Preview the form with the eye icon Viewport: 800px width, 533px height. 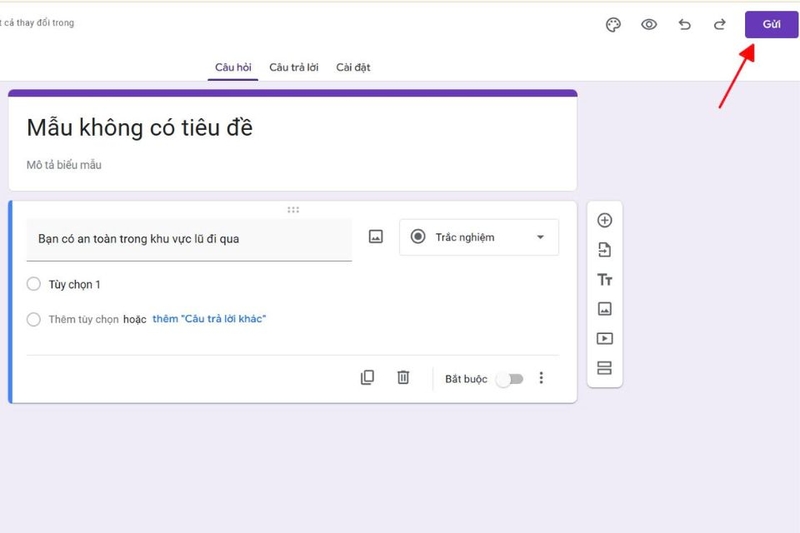[649, 24]
